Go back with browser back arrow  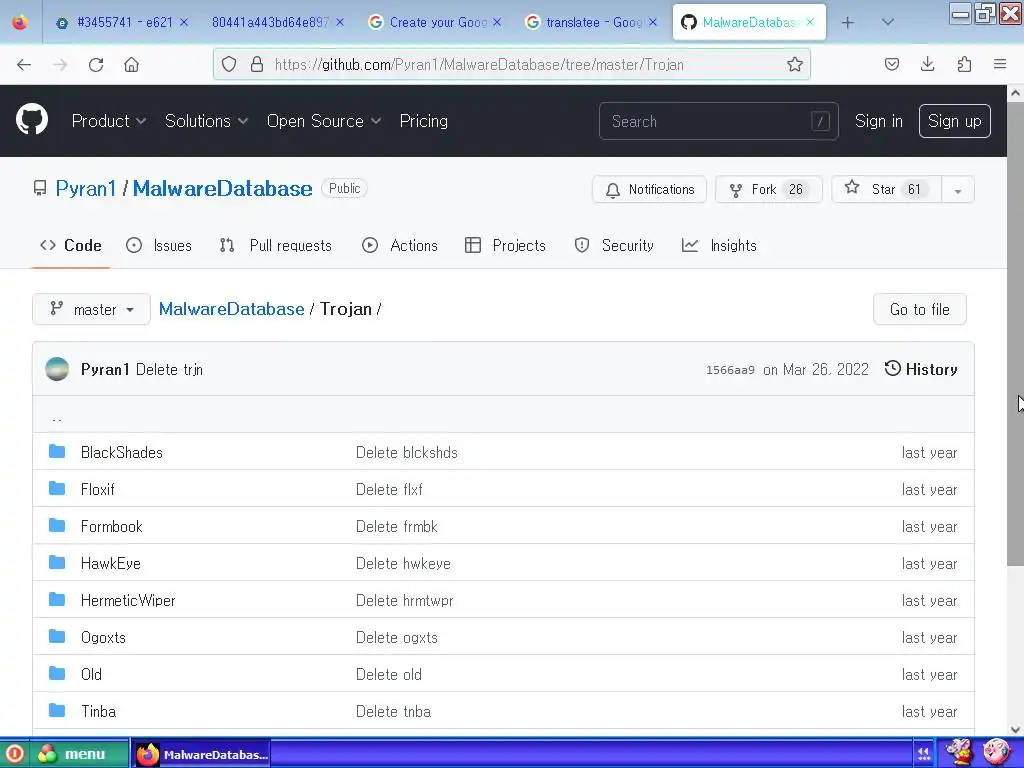click(x=24, y=65)
